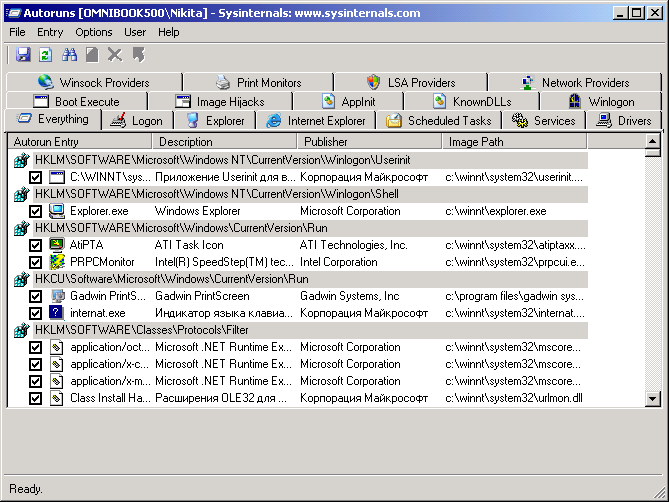The width and height of the screenshot is (669, 502).
Task: Uncheck the application/x-c entry checkbox
Action: [35, 365]
